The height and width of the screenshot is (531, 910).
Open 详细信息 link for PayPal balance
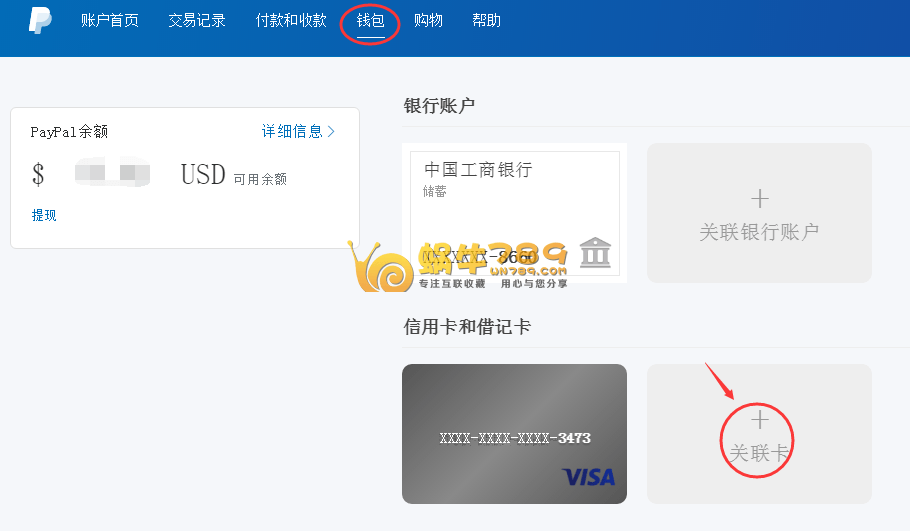point(292,131)
